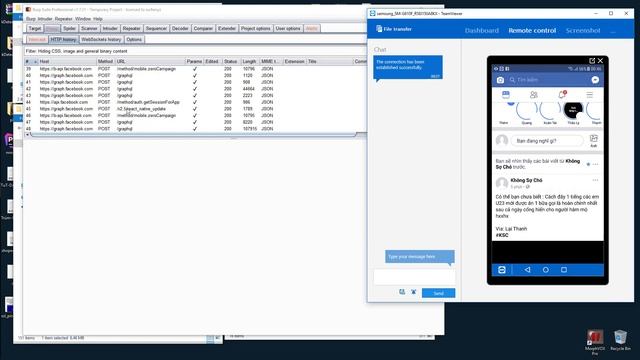Select request 45 native update row
Viewport: 640px width, 360px height.
tap(195, 109)
